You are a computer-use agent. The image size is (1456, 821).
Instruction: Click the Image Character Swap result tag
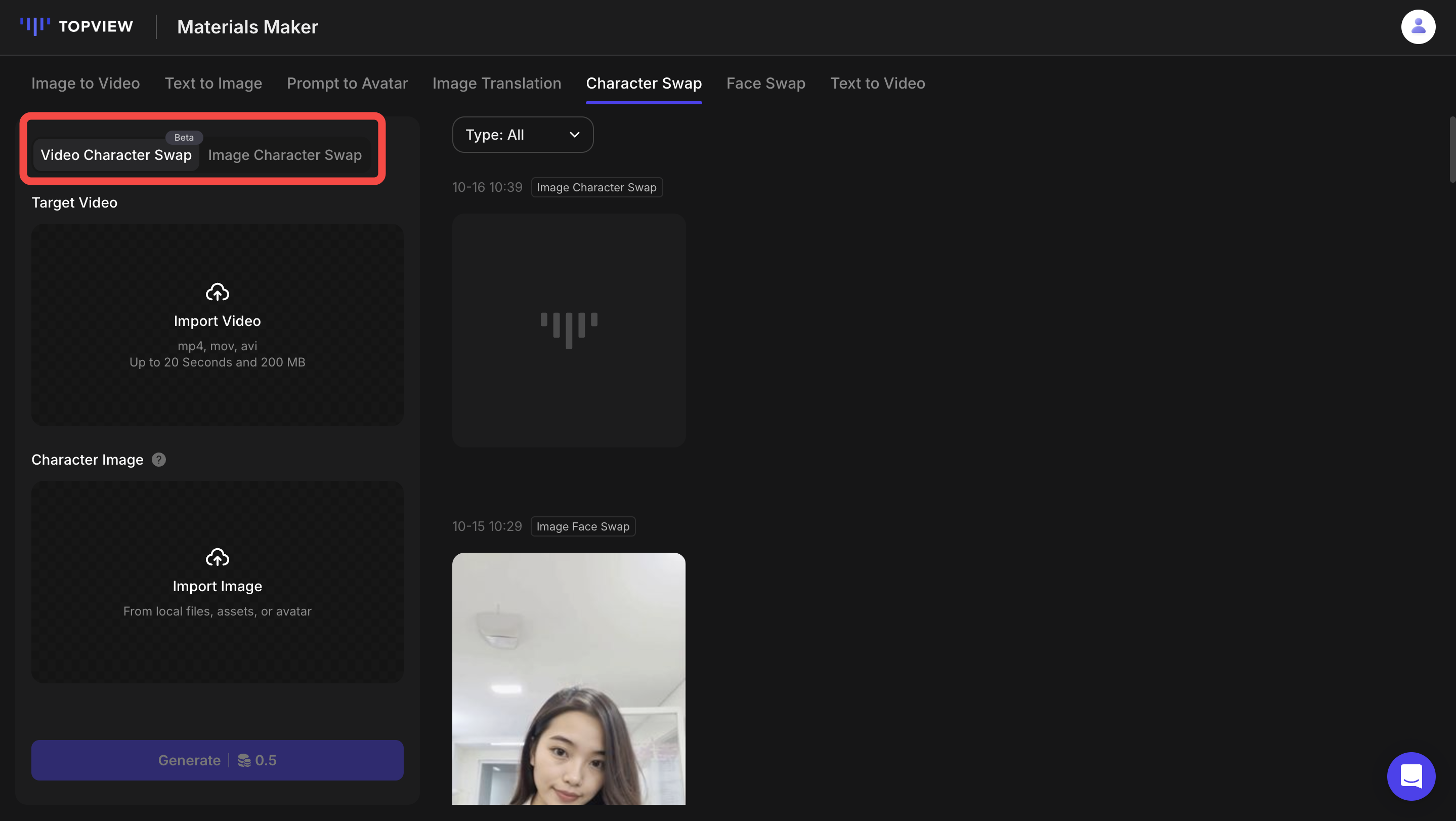pyautogui.click(x=596, y=187)
